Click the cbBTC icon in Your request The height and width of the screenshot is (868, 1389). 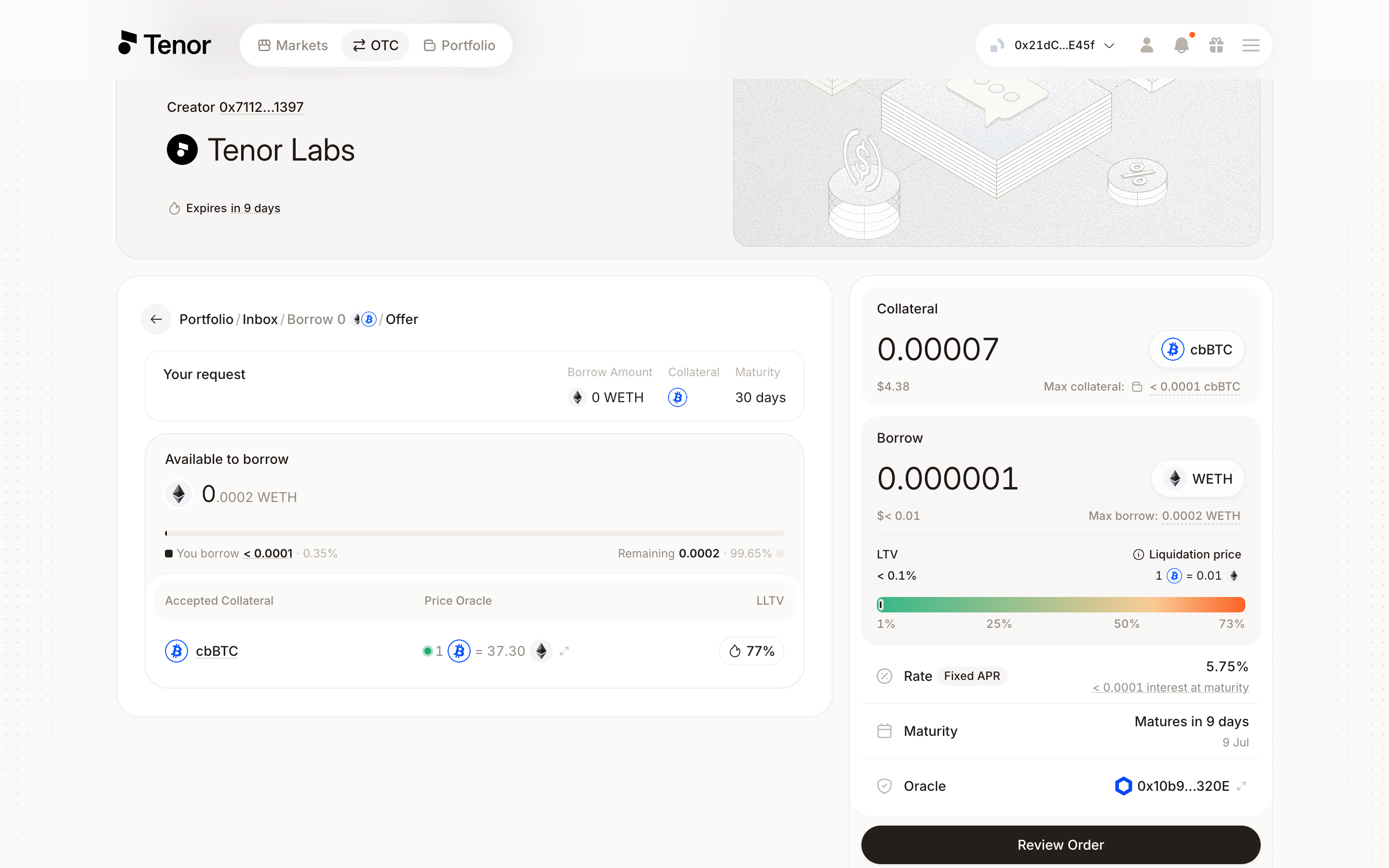(677, 397)
